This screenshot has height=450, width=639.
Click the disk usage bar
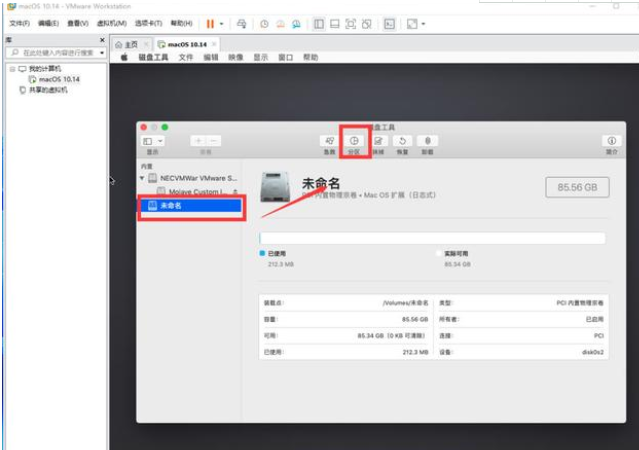(432, 239)
